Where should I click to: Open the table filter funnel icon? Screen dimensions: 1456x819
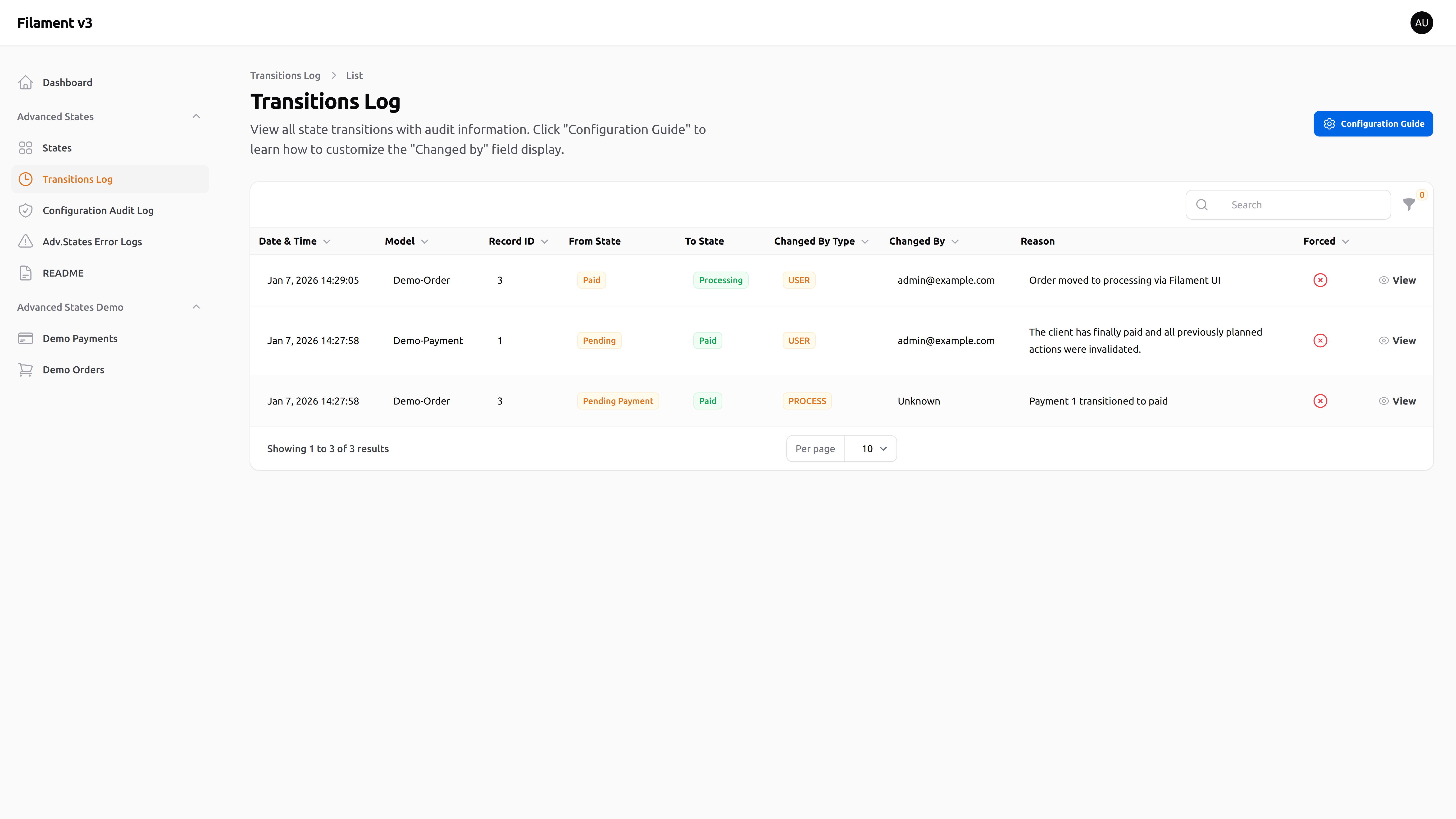pyautogui.click(x=1409, y=205)
